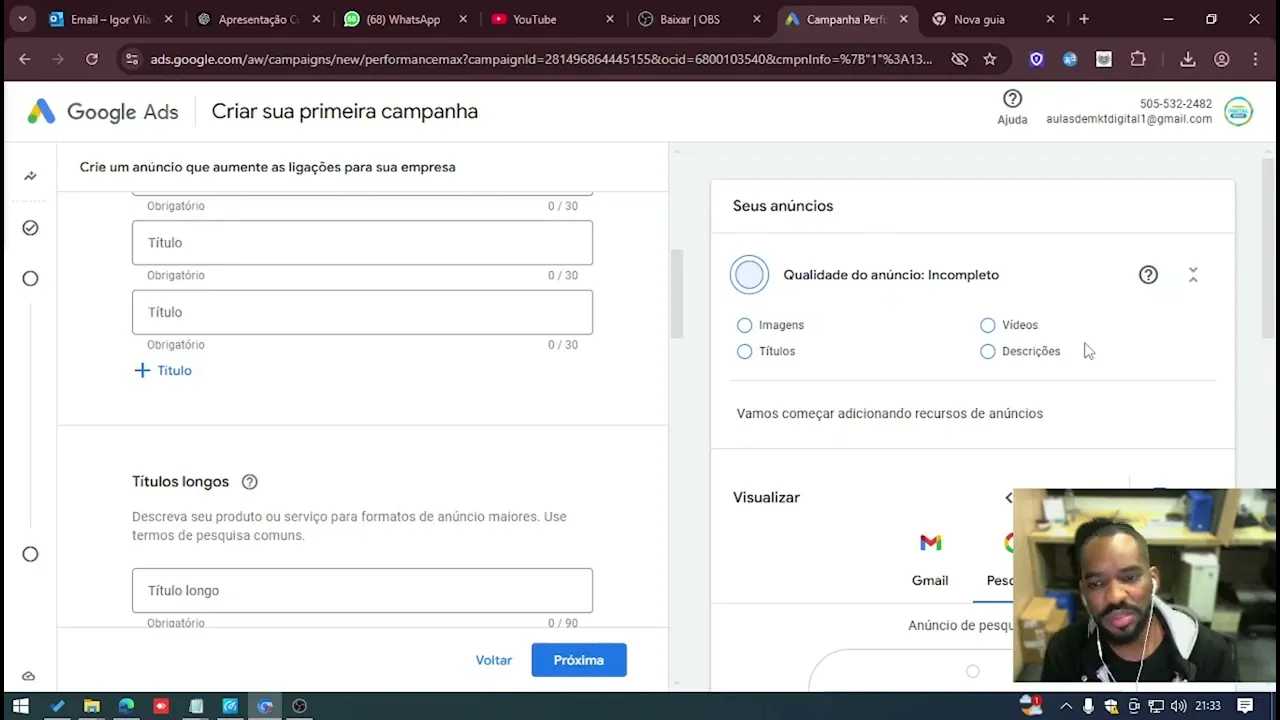The width and height of the screenshot is (1280, 720).
Task: Reload the page with the browser refresh icon
Action: point(92,59)
